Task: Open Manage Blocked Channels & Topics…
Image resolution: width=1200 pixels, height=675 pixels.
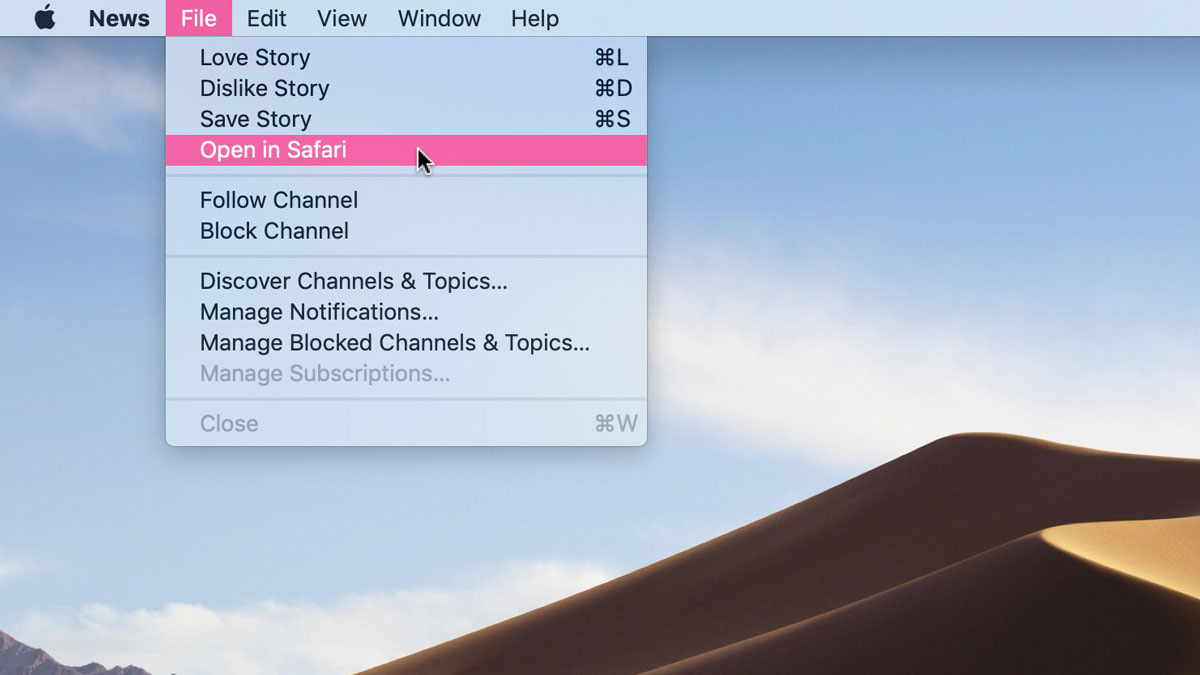Action: coord(406,343)
